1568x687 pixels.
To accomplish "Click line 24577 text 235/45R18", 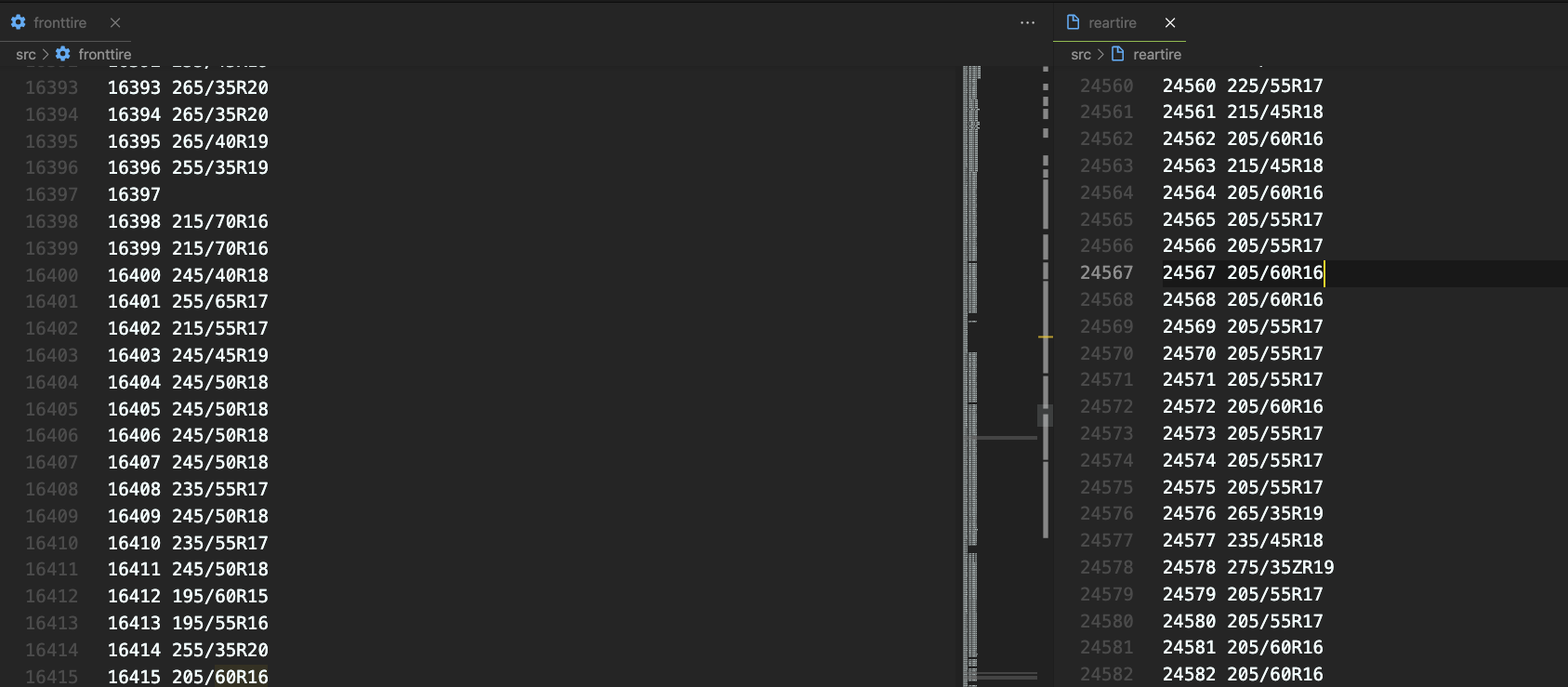I will 1275,540.
